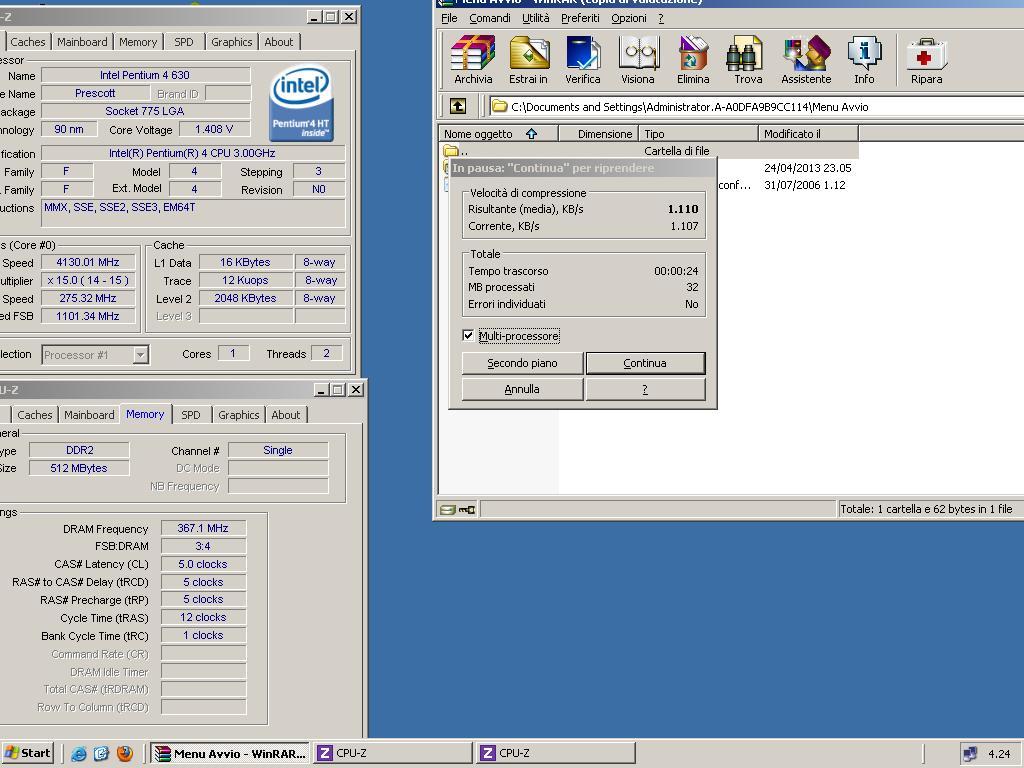
Task: Click the Intel Pentium 4 630 name field
Action: point(145,75)
